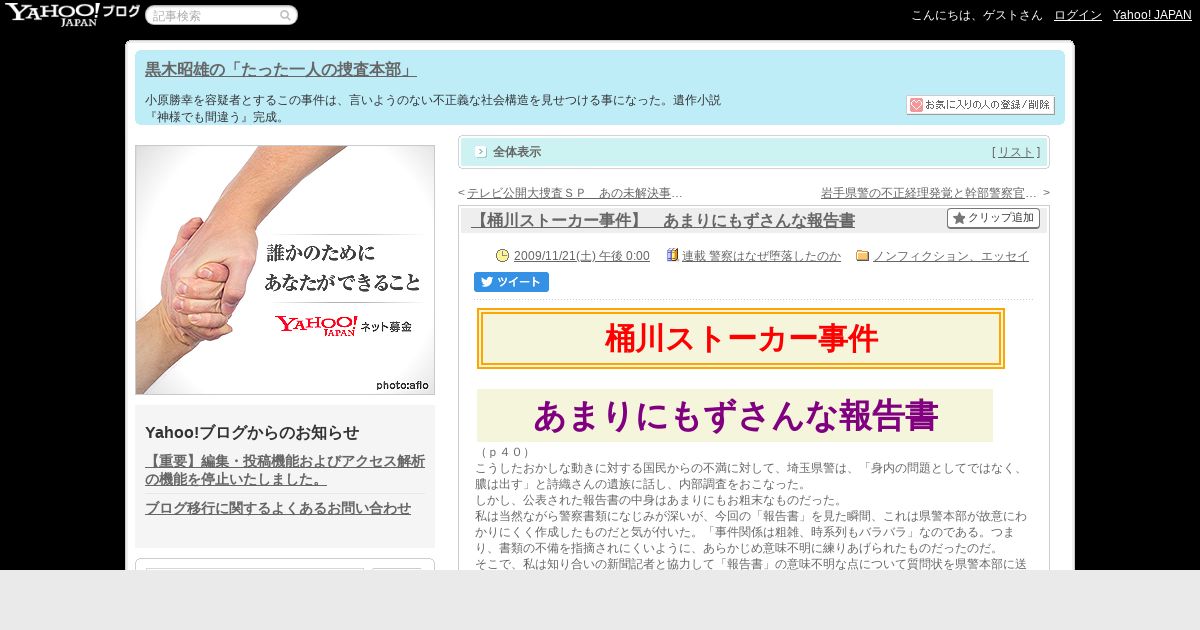Click the clock icon beside post date
Image resolution: width=1200 pixels, height=630 pixels.
(502, 256)
